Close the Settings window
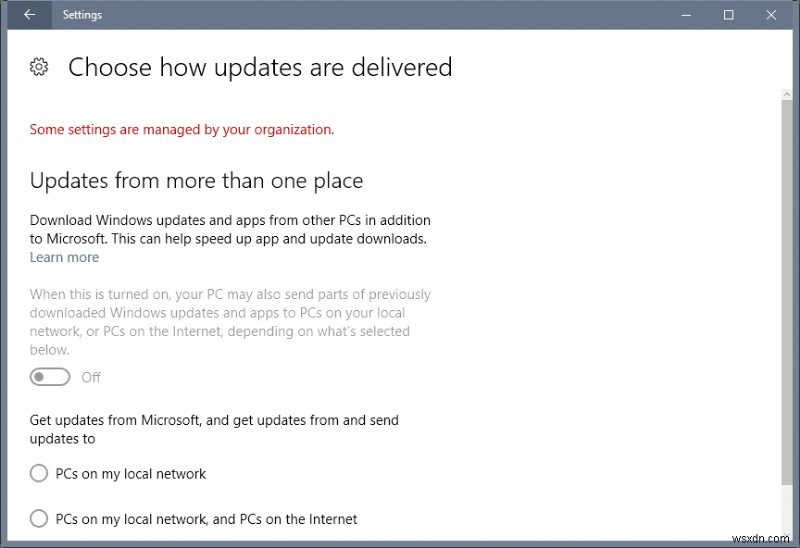 [771, 15]
